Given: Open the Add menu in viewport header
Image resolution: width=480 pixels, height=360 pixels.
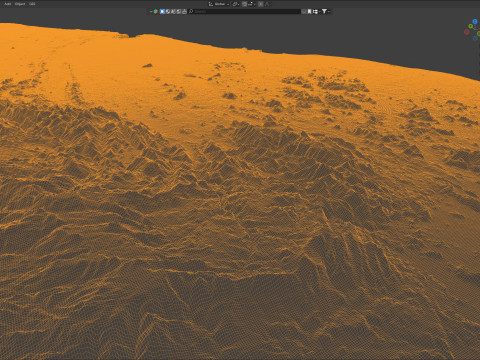Looking at the screenshot, I should click(x=7, y=4).
